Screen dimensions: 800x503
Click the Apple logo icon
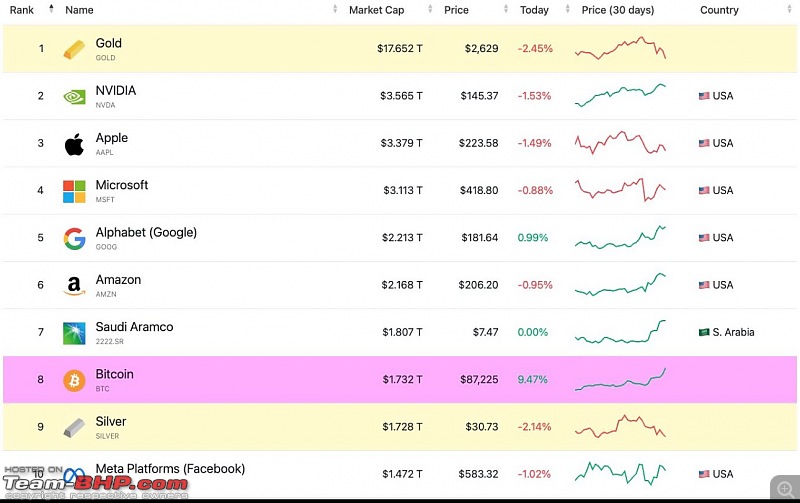[x=74, y=144]
